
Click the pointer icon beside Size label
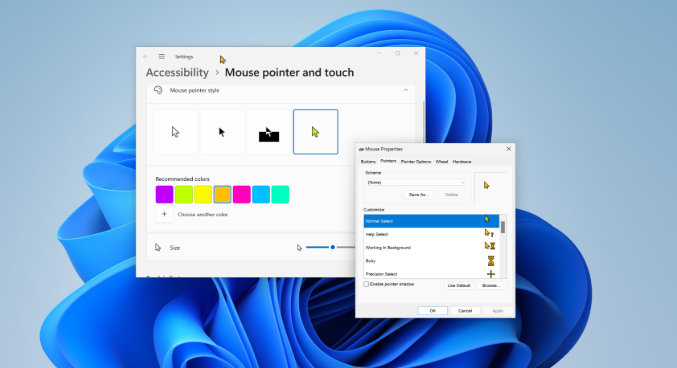coord(158,247)
